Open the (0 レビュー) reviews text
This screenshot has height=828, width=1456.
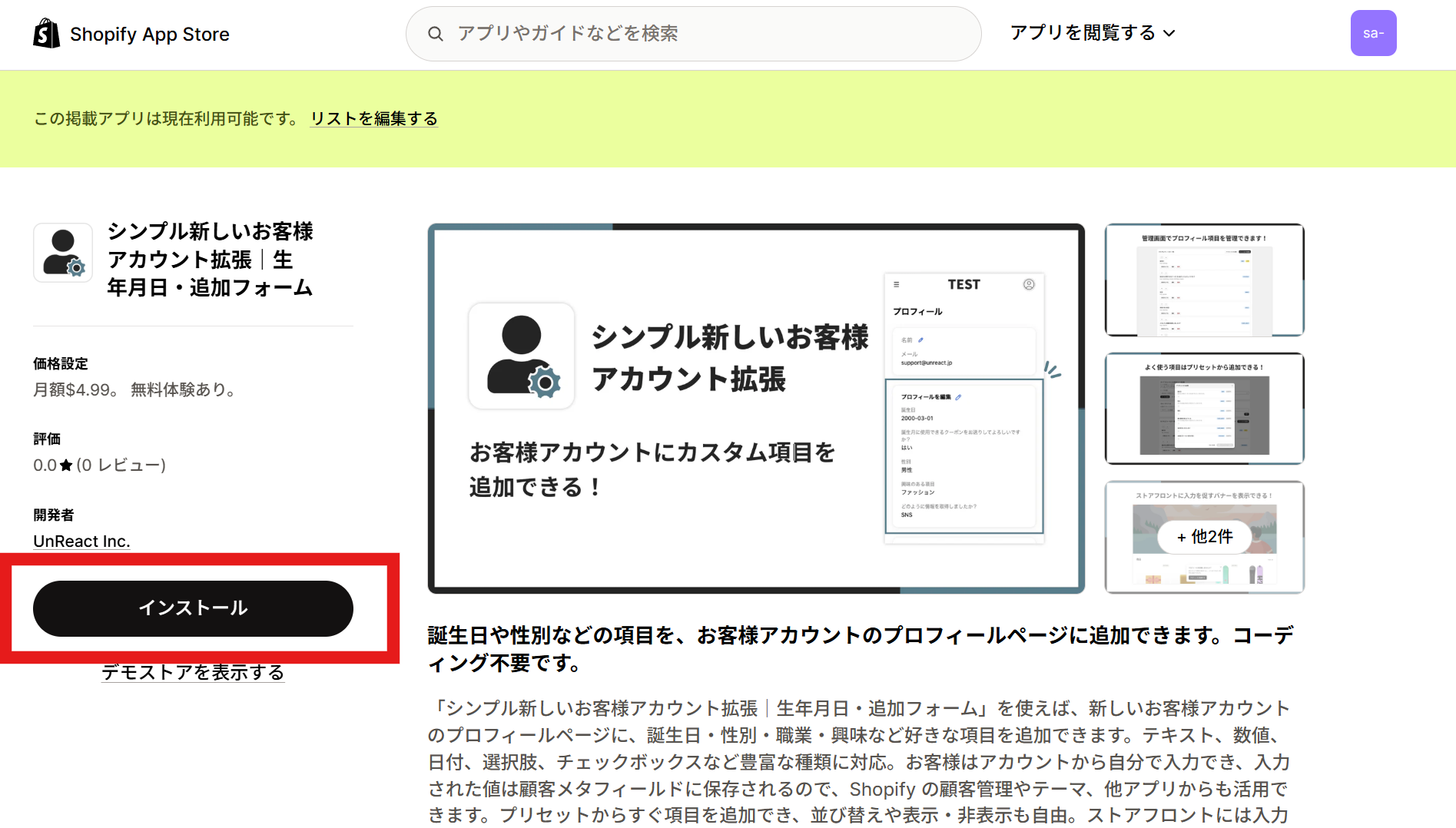point(121,465)
